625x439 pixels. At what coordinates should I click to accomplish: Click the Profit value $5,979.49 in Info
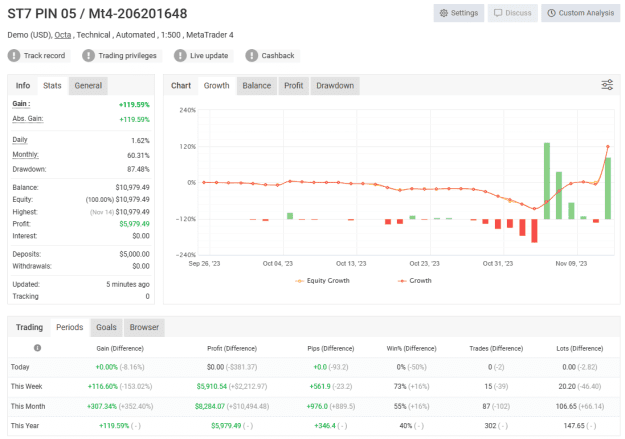tap(134, 224)
